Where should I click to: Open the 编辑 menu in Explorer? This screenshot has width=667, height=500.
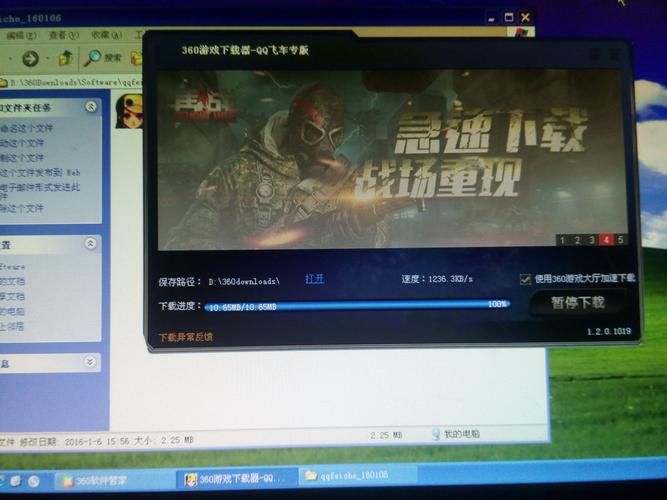point(21,36)
